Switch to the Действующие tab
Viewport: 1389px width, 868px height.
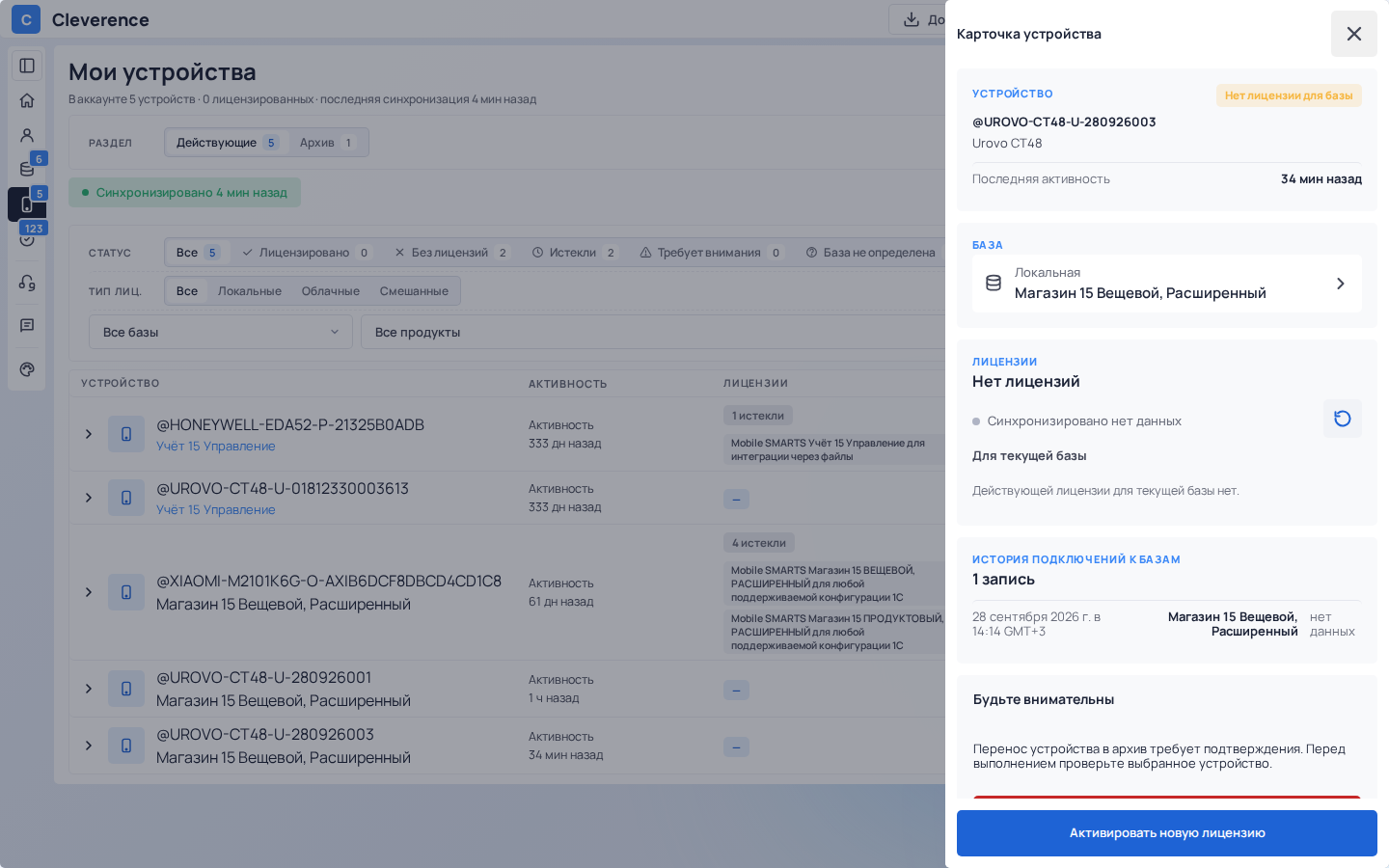(228, 143)
